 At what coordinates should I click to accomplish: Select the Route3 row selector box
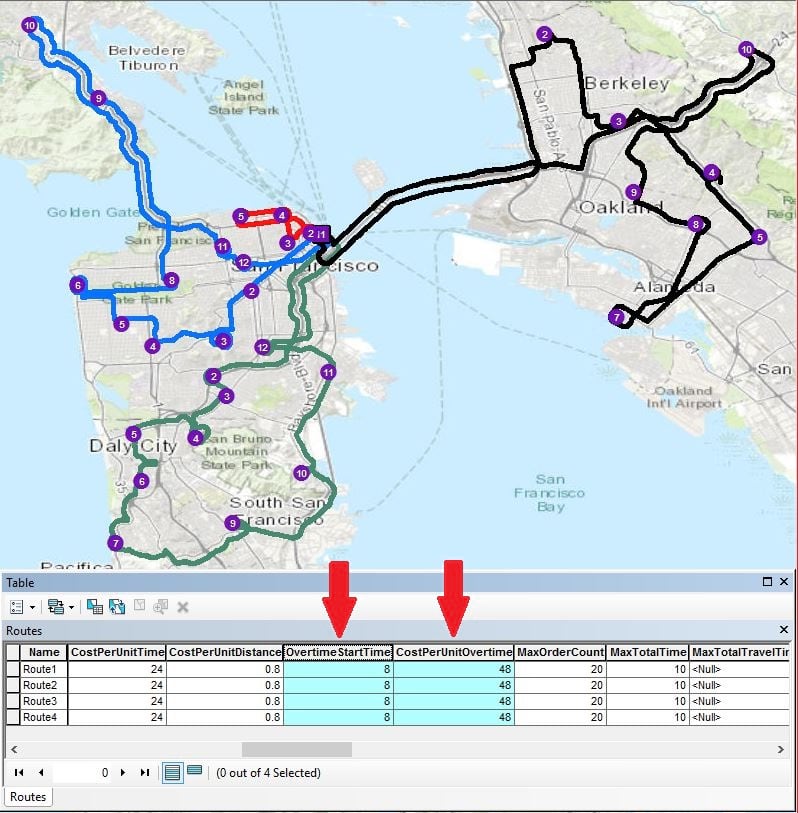click(13, 701)
